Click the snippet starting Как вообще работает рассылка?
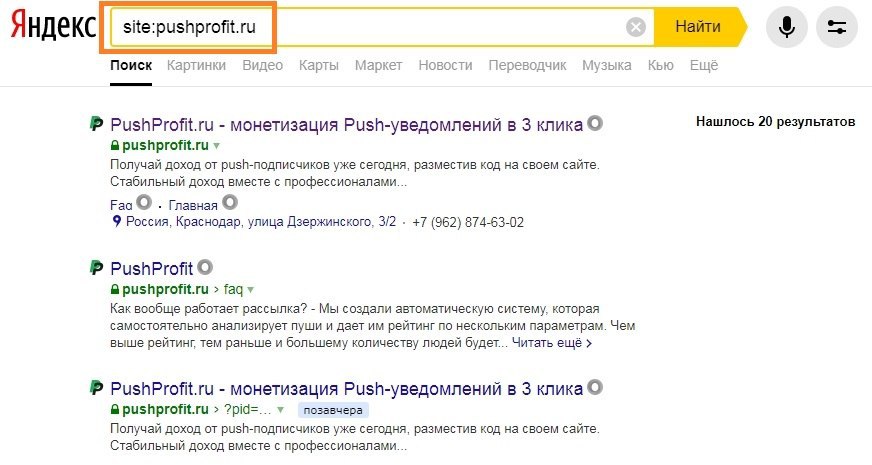This screenshot has width=872, height=465. point(373,325)
